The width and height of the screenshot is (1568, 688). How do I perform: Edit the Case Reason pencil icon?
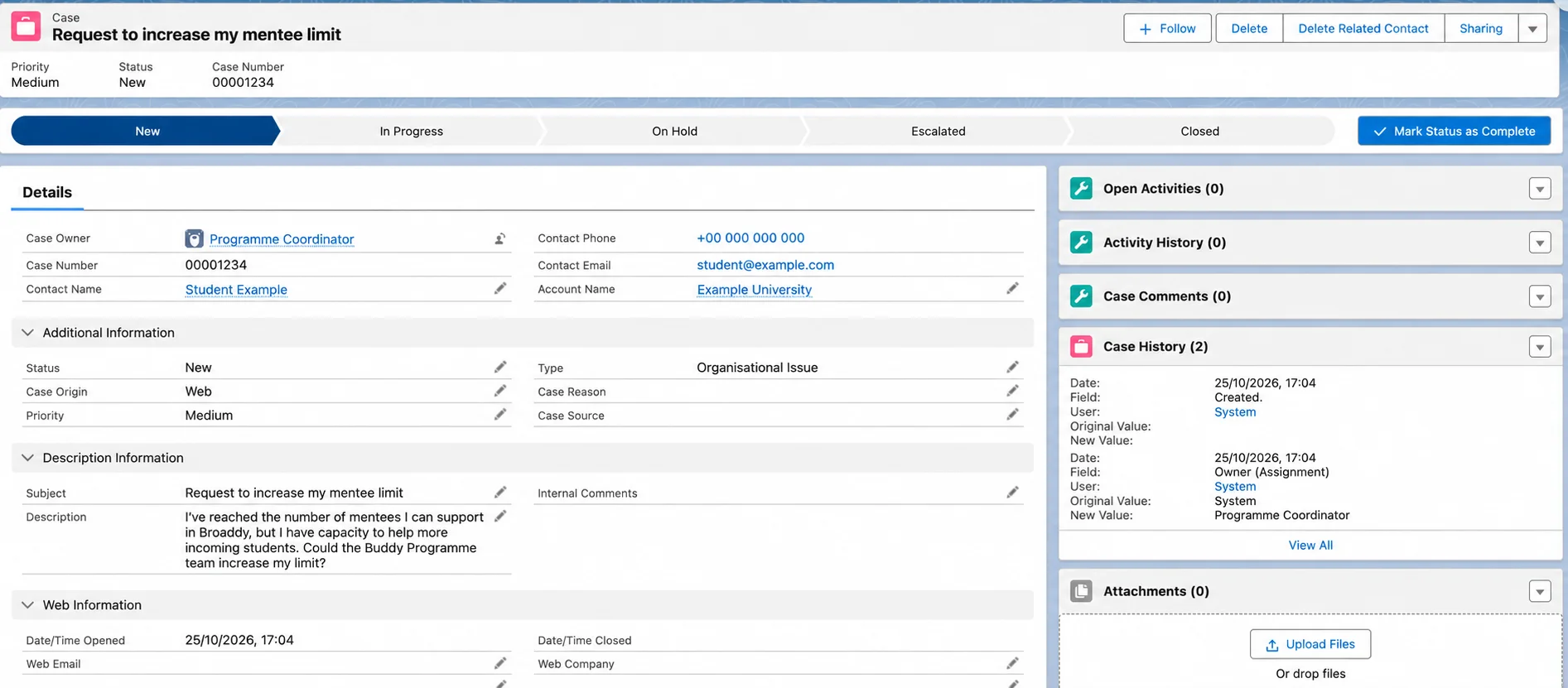pyautogui.click(x=1012, y=391)
